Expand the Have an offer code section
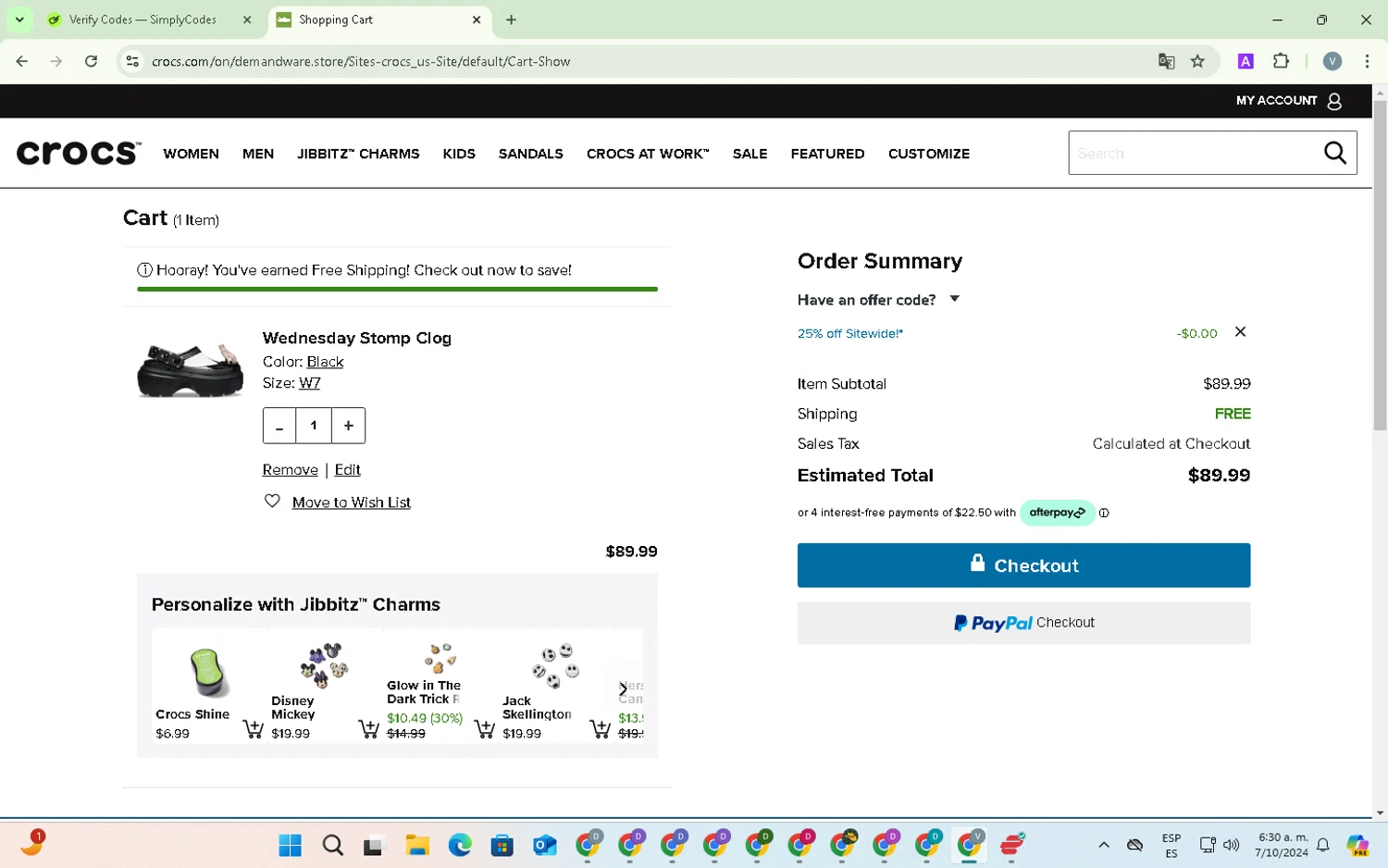Screen dimensions: 1388x868 [879, 300]
